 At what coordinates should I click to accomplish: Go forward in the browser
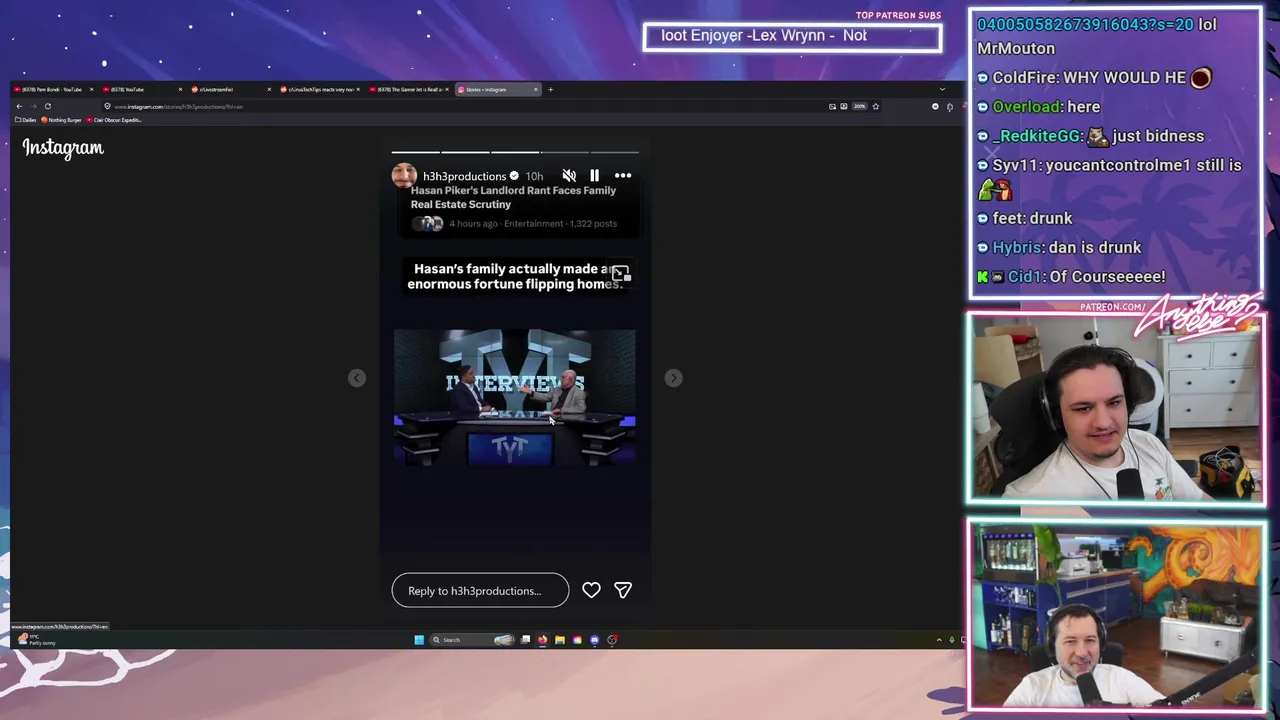[x=33, y=106]
